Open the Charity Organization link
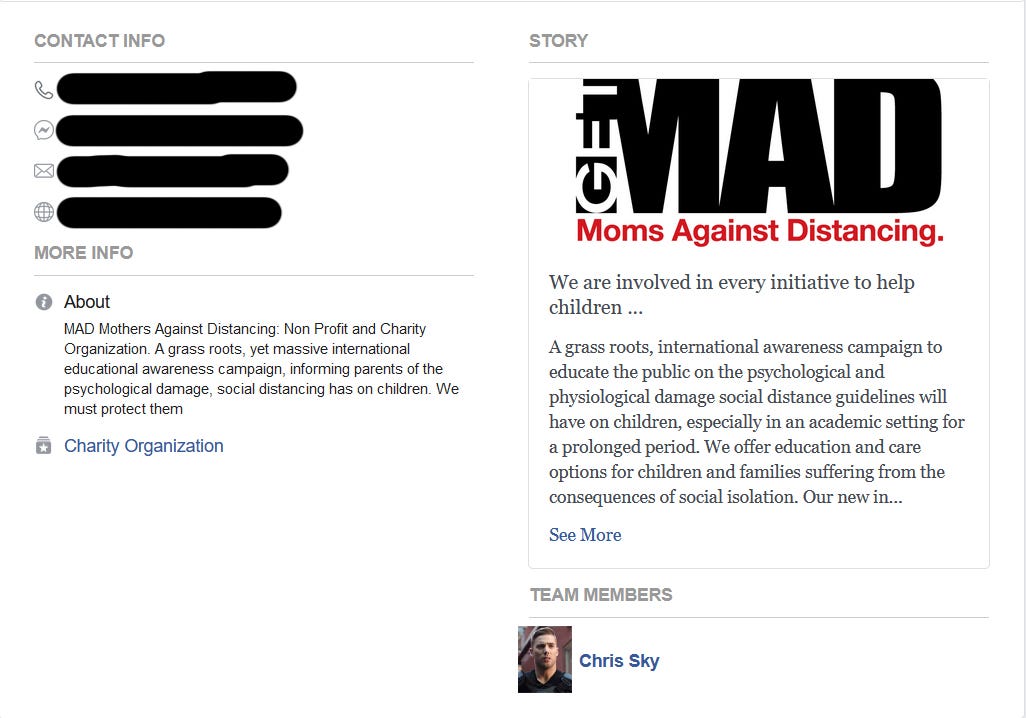This screenshot has width=1026, height=718. pyautogui.click(x=143, y=446)
